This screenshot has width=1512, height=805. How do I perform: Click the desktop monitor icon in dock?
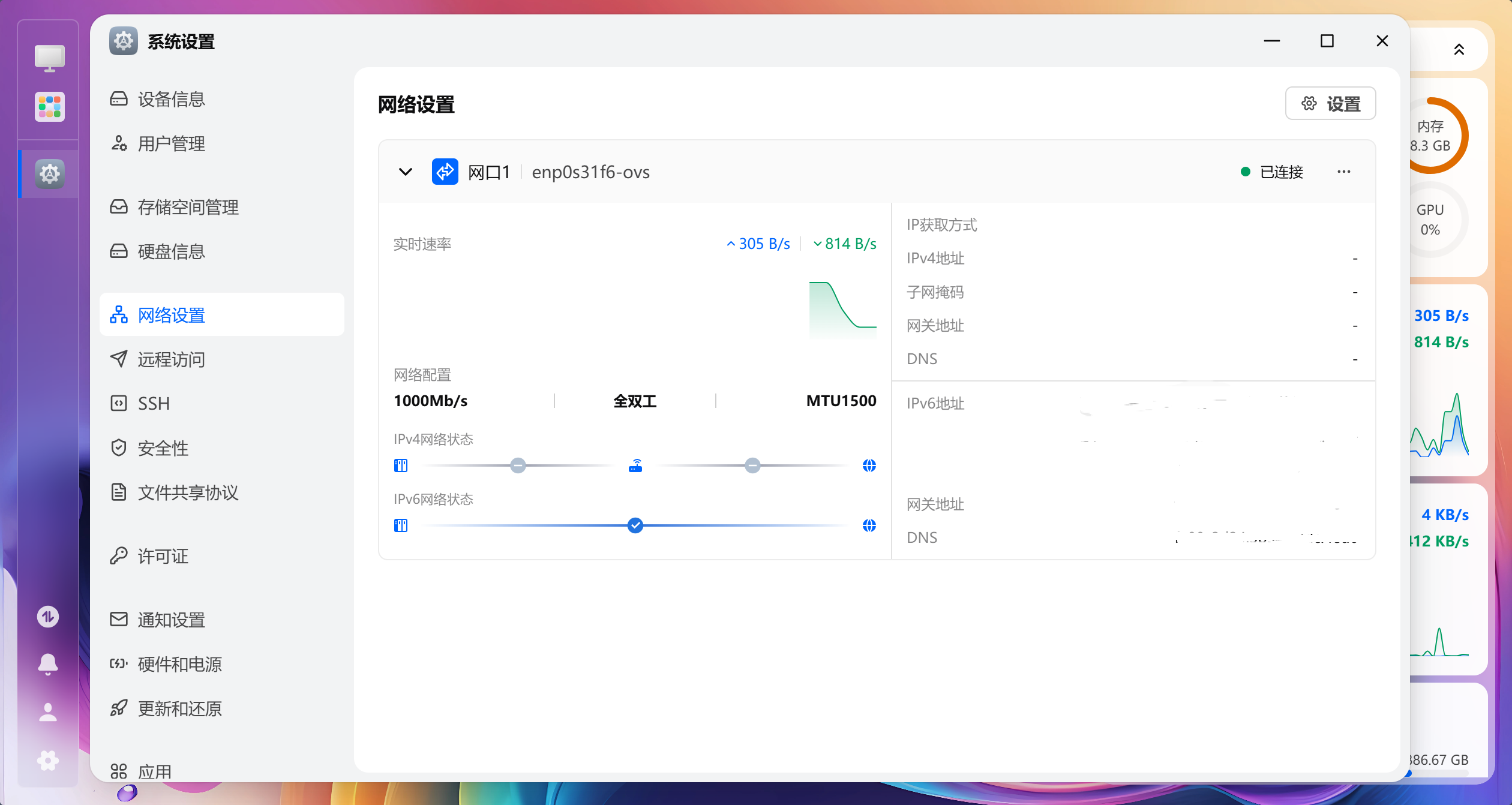[49, 58]
